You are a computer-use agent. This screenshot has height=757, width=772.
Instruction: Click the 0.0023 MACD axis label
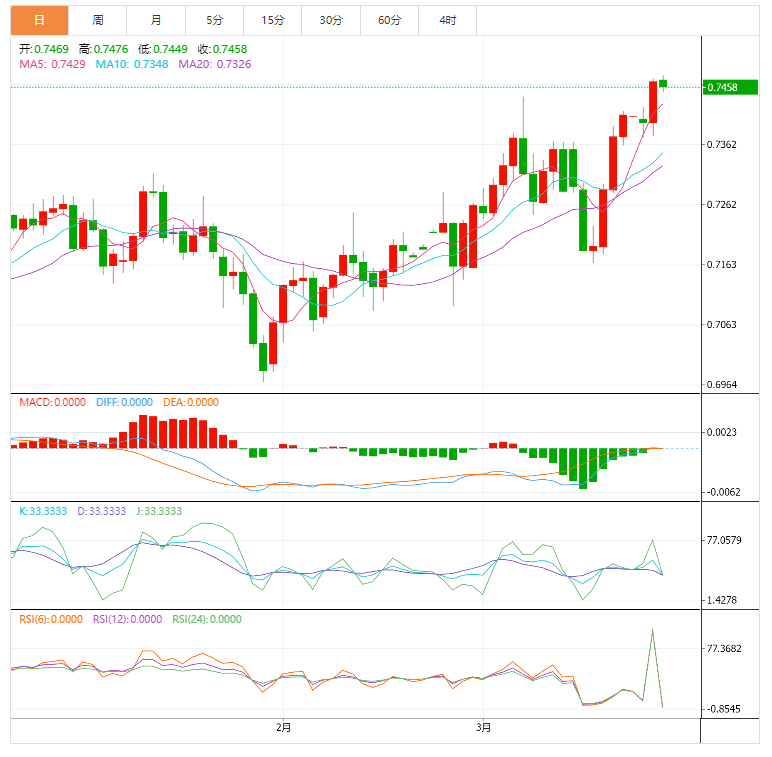(722, 432)
